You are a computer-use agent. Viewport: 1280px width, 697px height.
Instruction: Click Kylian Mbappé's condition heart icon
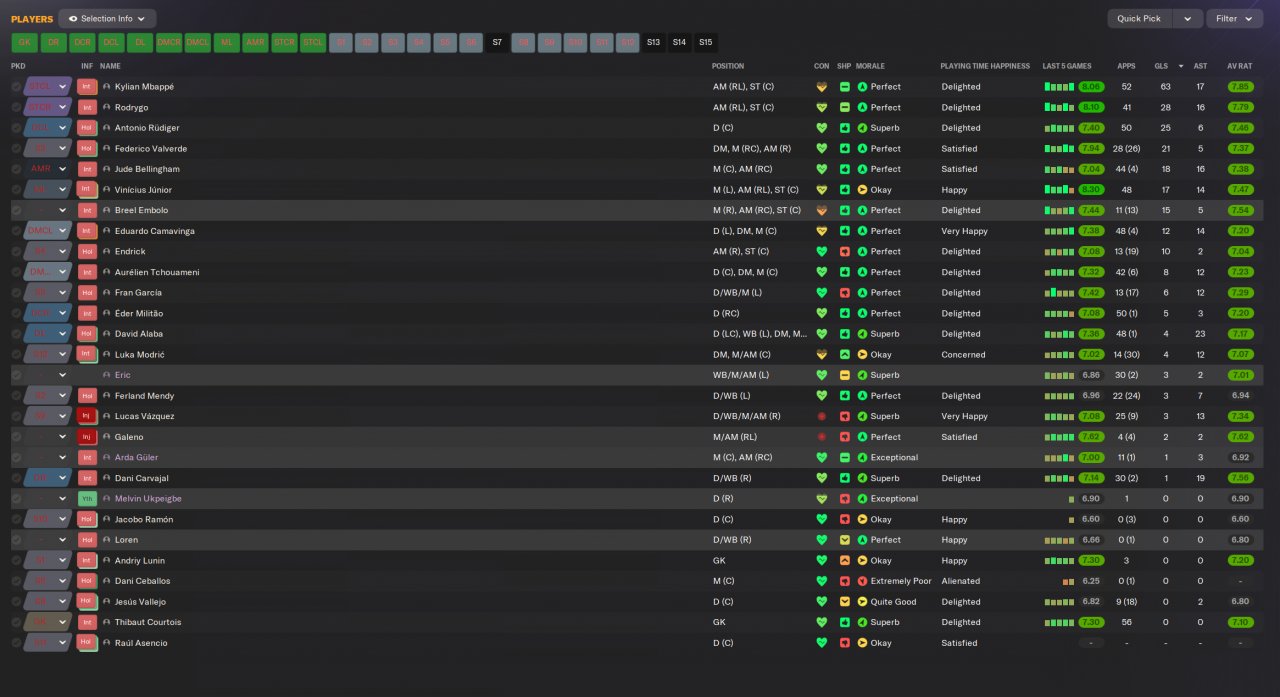(822, 87)
